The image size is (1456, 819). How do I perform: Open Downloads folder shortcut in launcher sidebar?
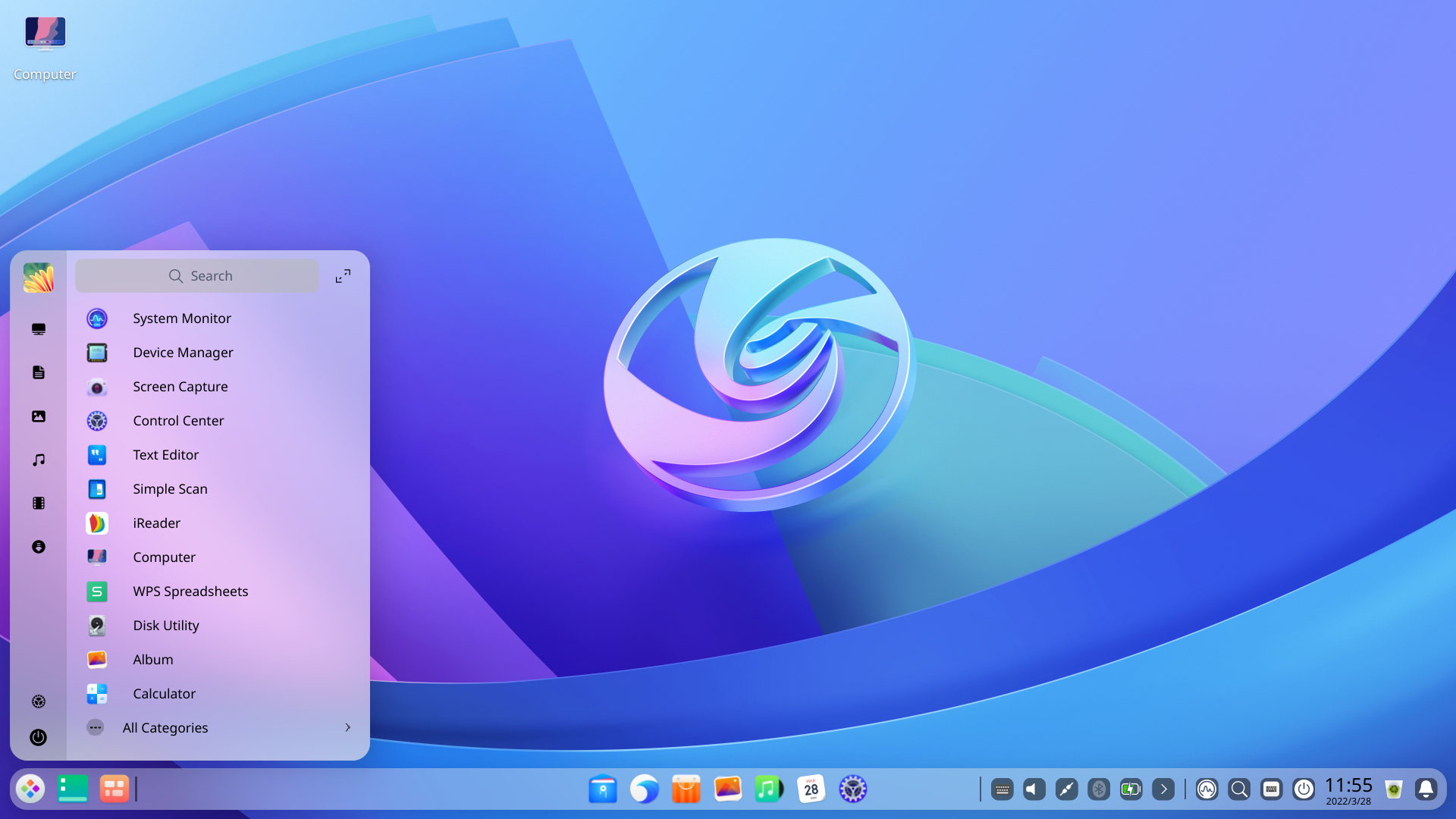coord(39,547)
